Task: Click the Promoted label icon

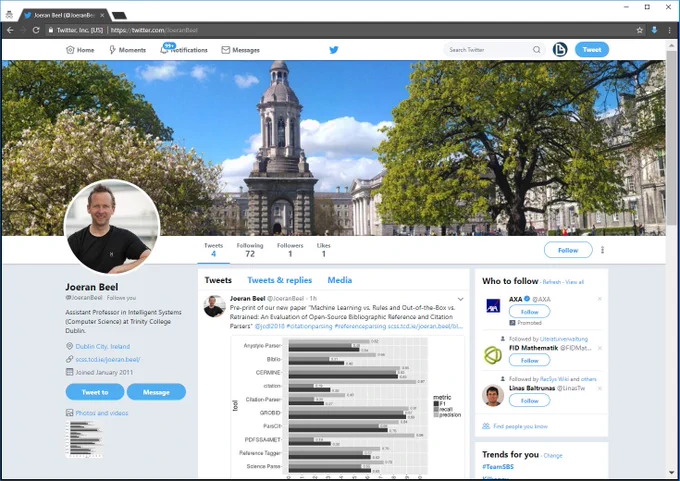Action: pyautogui.click(x=512, y=323)
